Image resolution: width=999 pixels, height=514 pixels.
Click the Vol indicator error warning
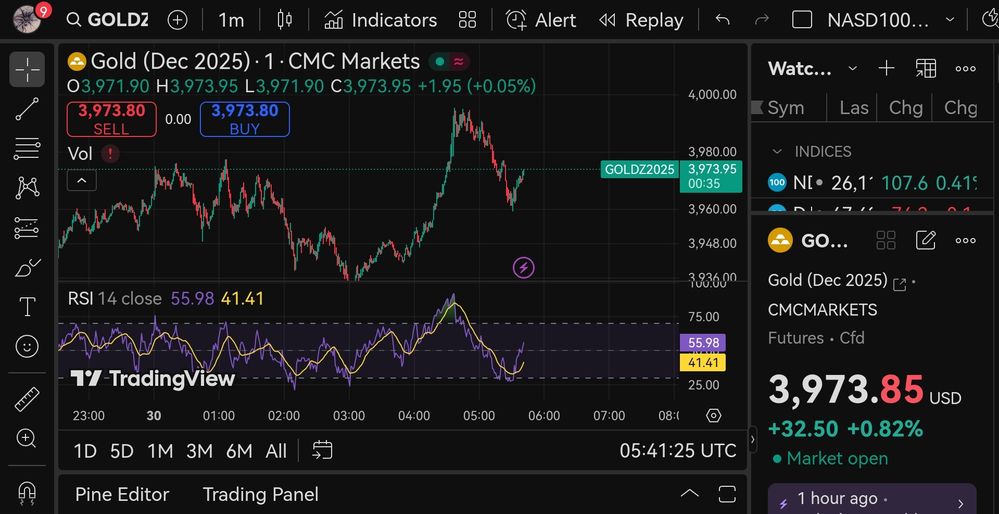click(110, 153)
